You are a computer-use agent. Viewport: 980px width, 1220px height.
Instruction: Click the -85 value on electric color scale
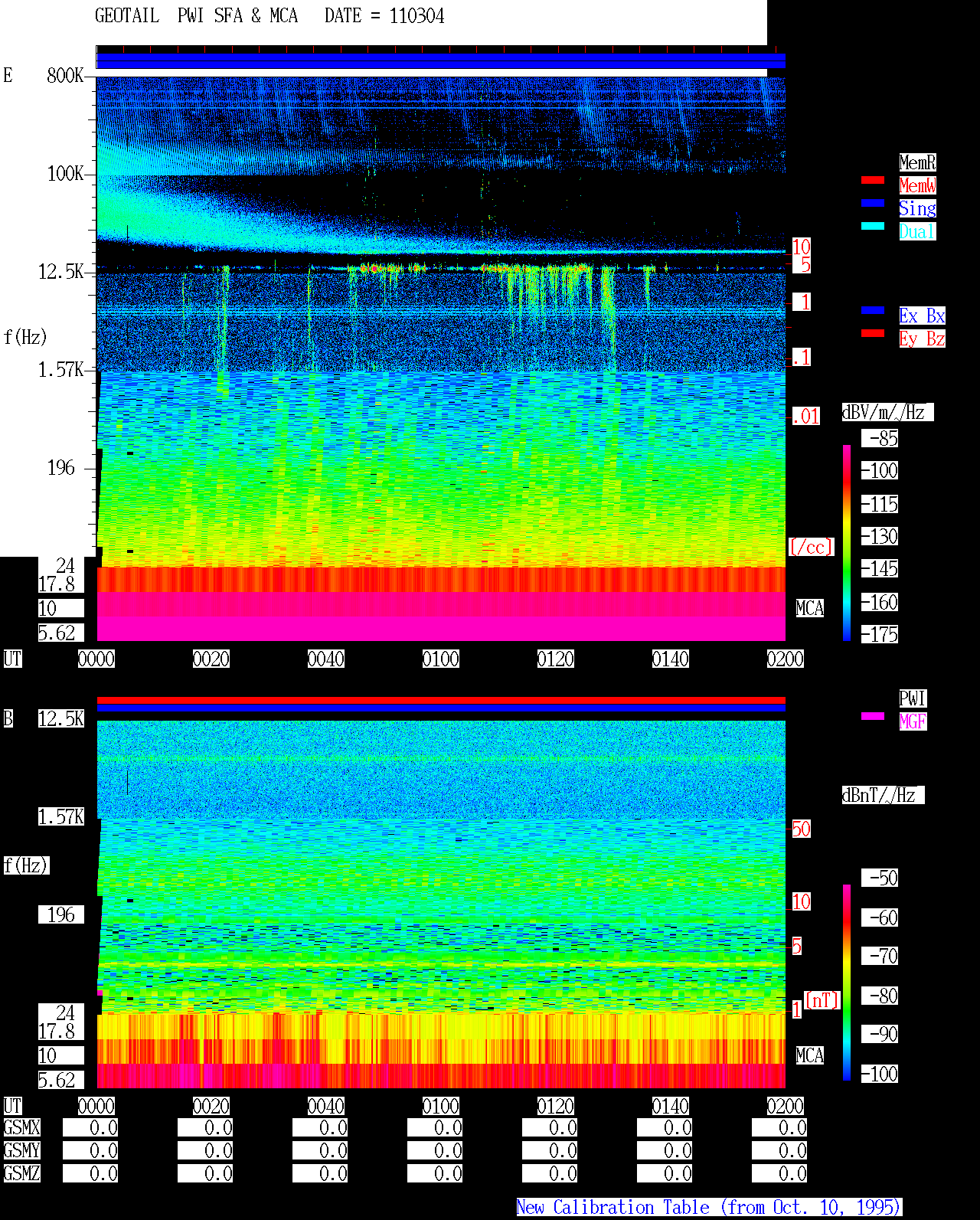880,438
